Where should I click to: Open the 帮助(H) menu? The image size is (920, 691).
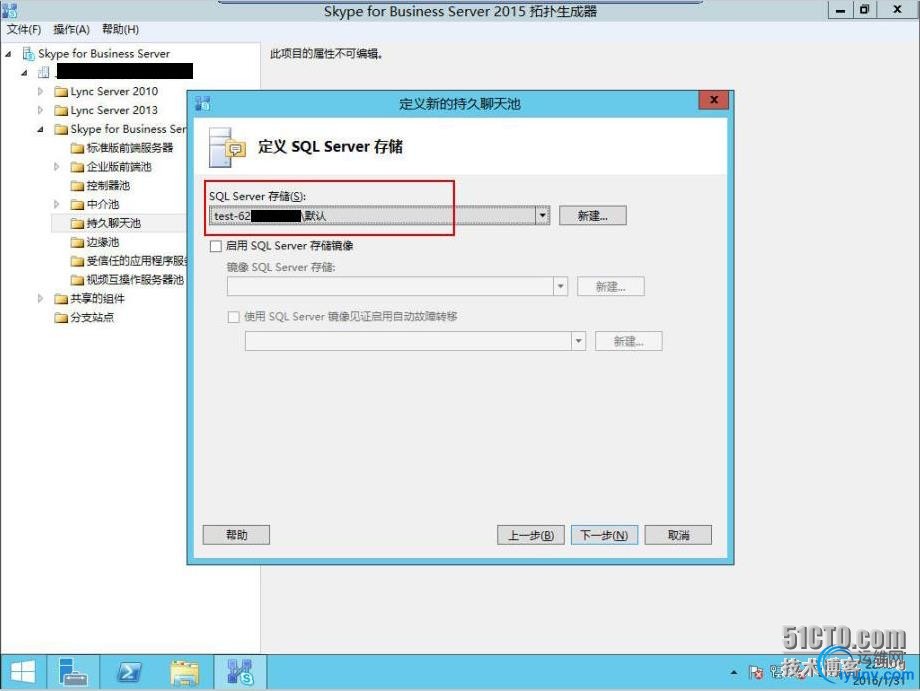pos(120,29)
